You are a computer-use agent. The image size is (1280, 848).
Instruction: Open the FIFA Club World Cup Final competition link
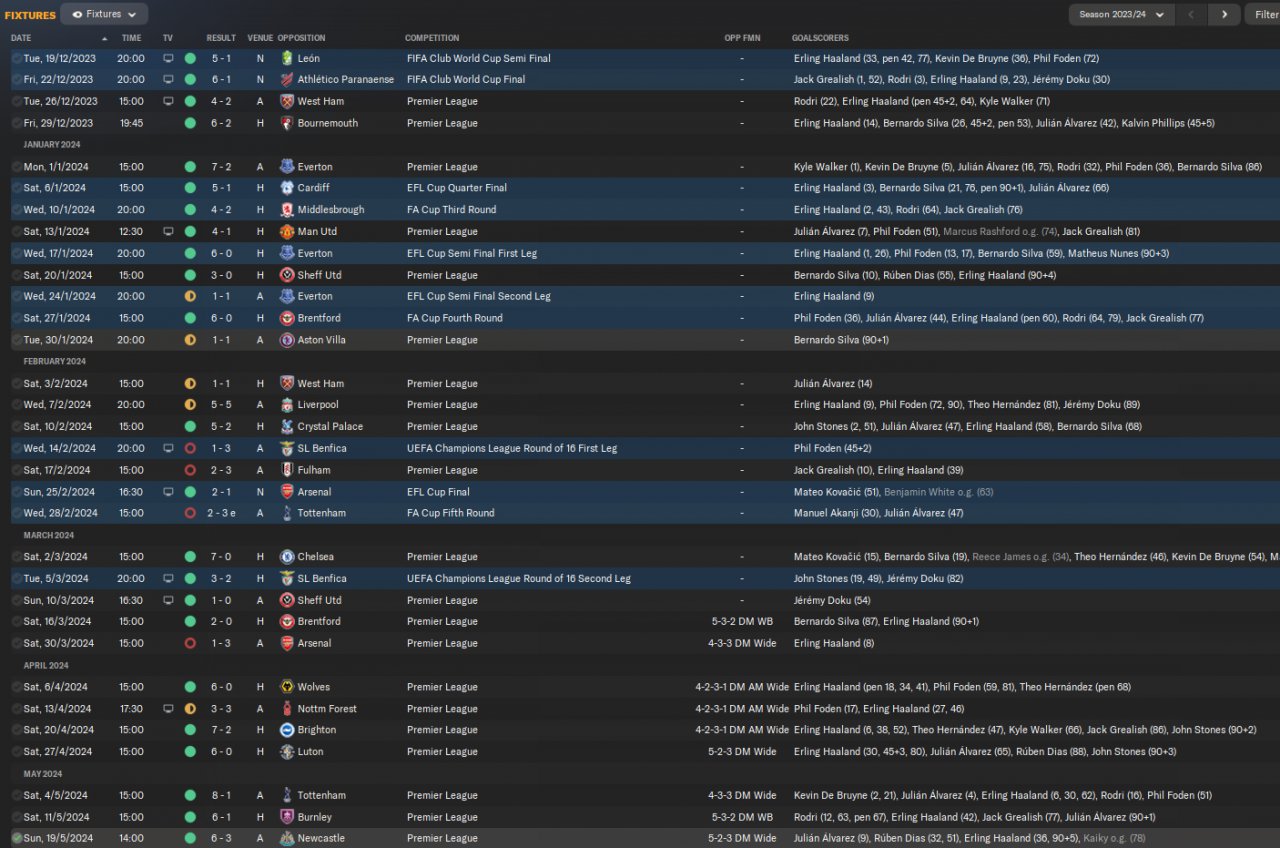[466, 79]
